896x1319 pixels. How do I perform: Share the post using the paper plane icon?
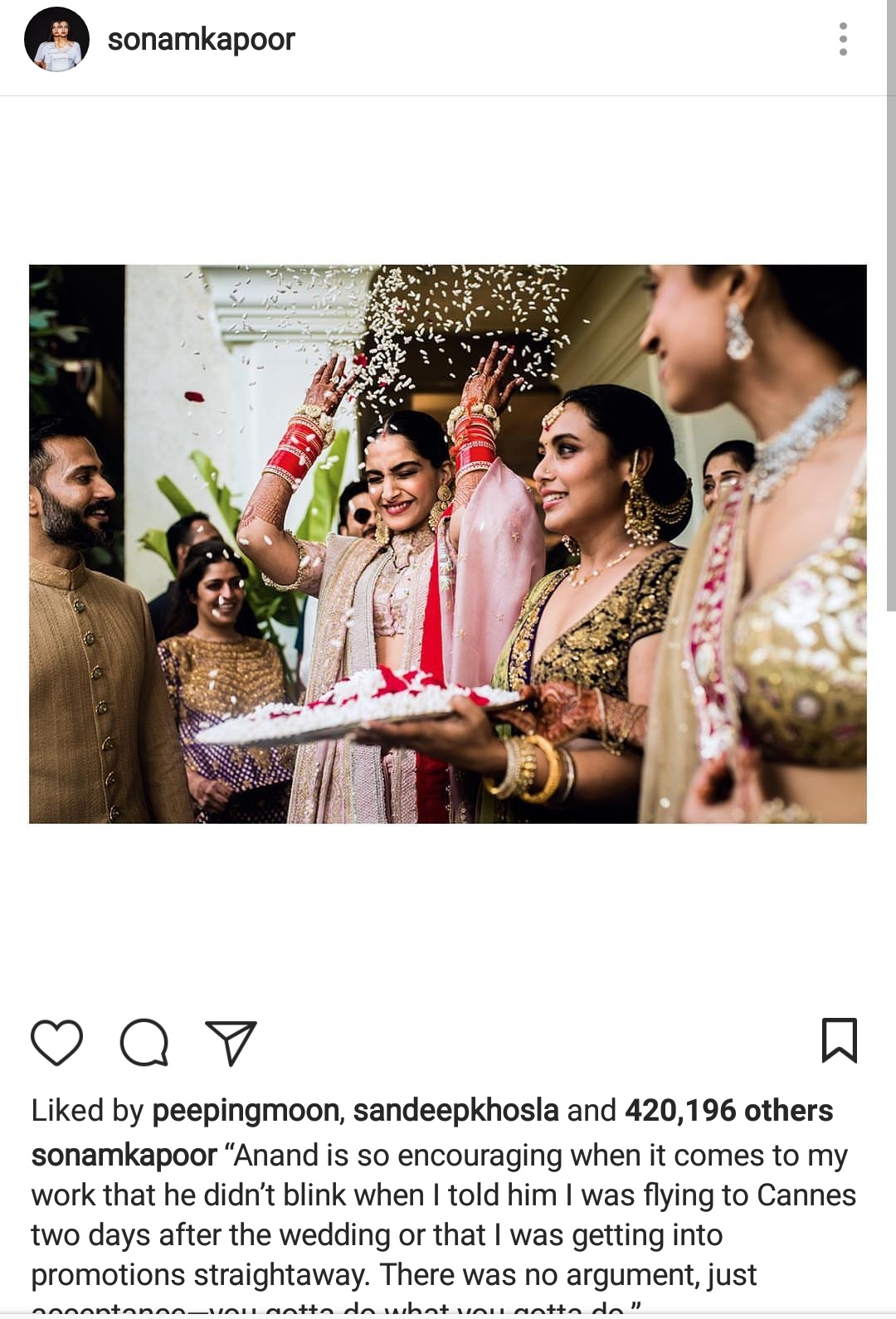pos(231,1043)
